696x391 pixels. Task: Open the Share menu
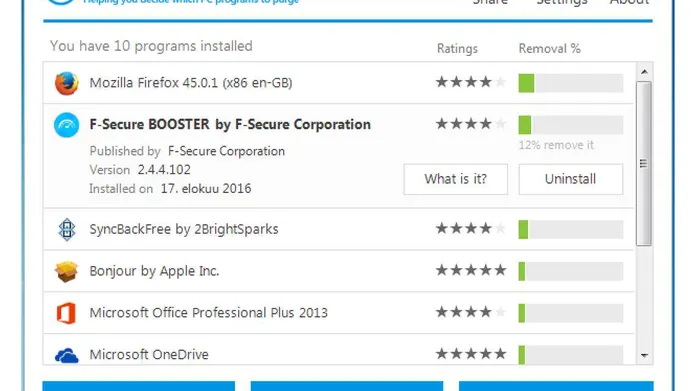(490, 2)
